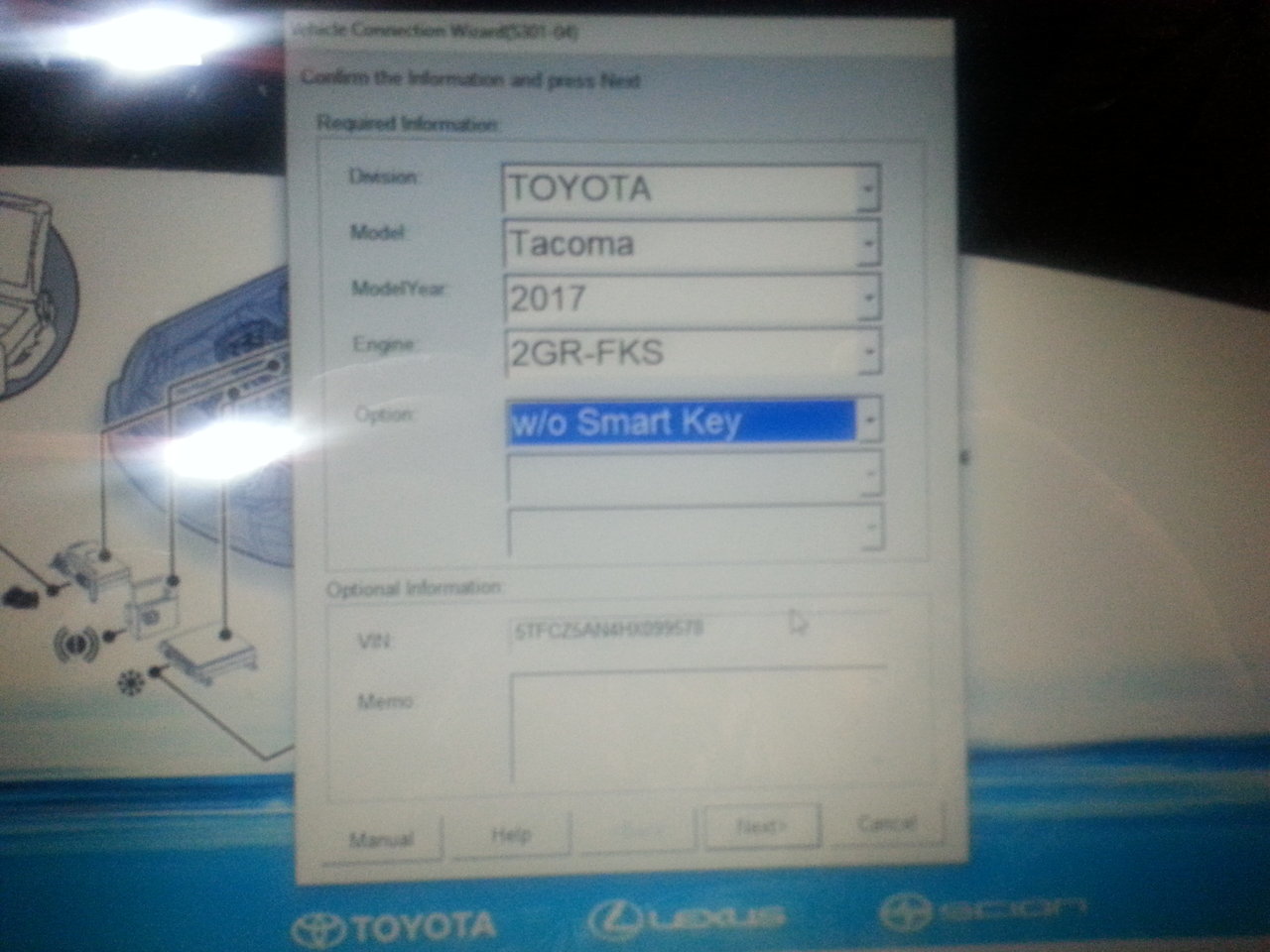Click the Scion logo at bottom
The height and width of the screenshot is (952, 1270).
point(982,910)
